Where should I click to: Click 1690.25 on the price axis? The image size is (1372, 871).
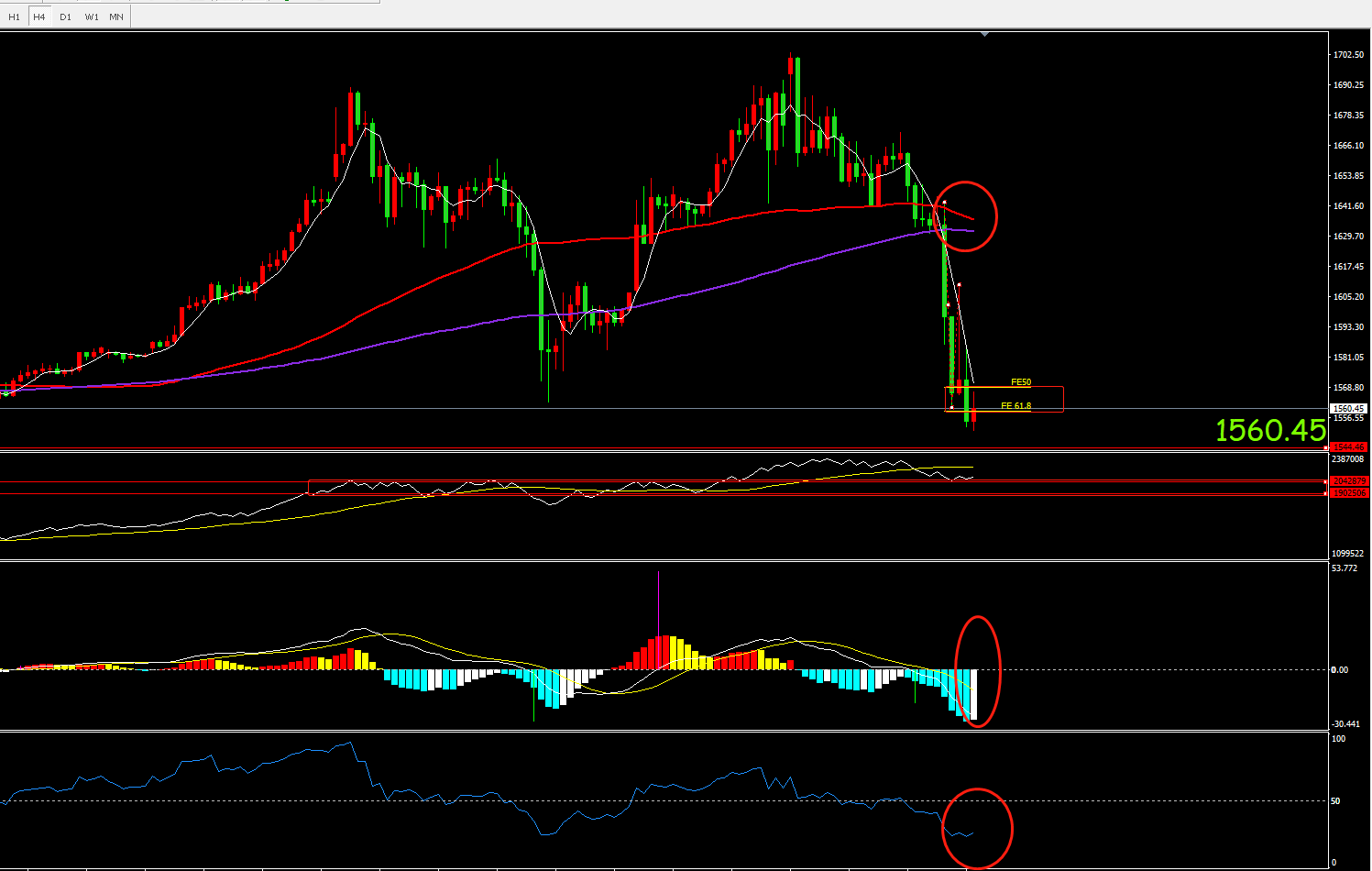point(1348,85)
